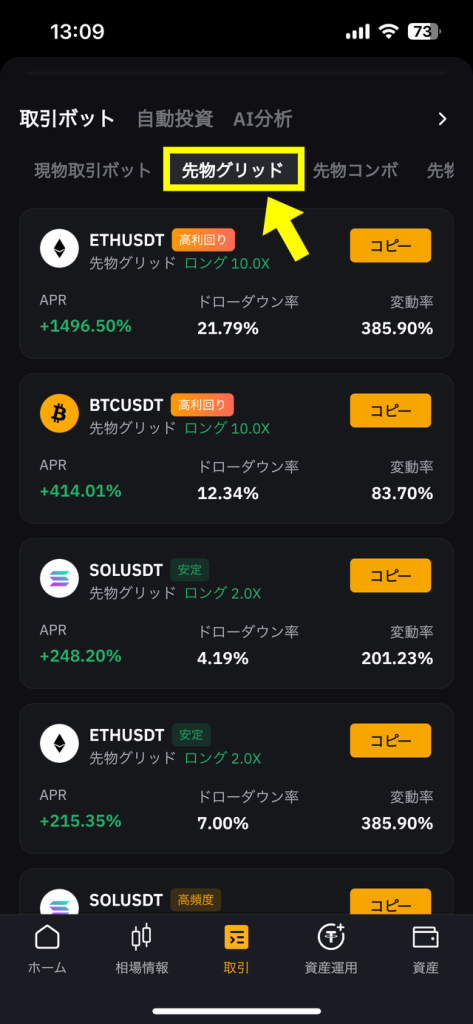Copy the ETHUSDT 10.0X long bot
The height and width of the screenshot is (1024, 473).
[x=391, y=246]
